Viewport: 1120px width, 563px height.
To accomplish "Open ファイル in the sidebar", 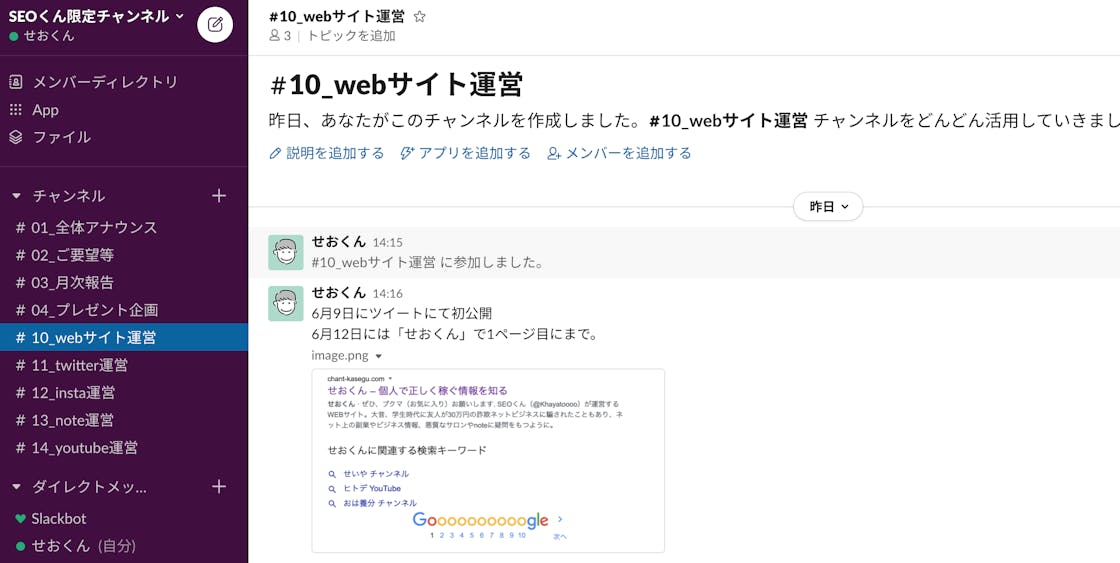I will tap(61, 137).
